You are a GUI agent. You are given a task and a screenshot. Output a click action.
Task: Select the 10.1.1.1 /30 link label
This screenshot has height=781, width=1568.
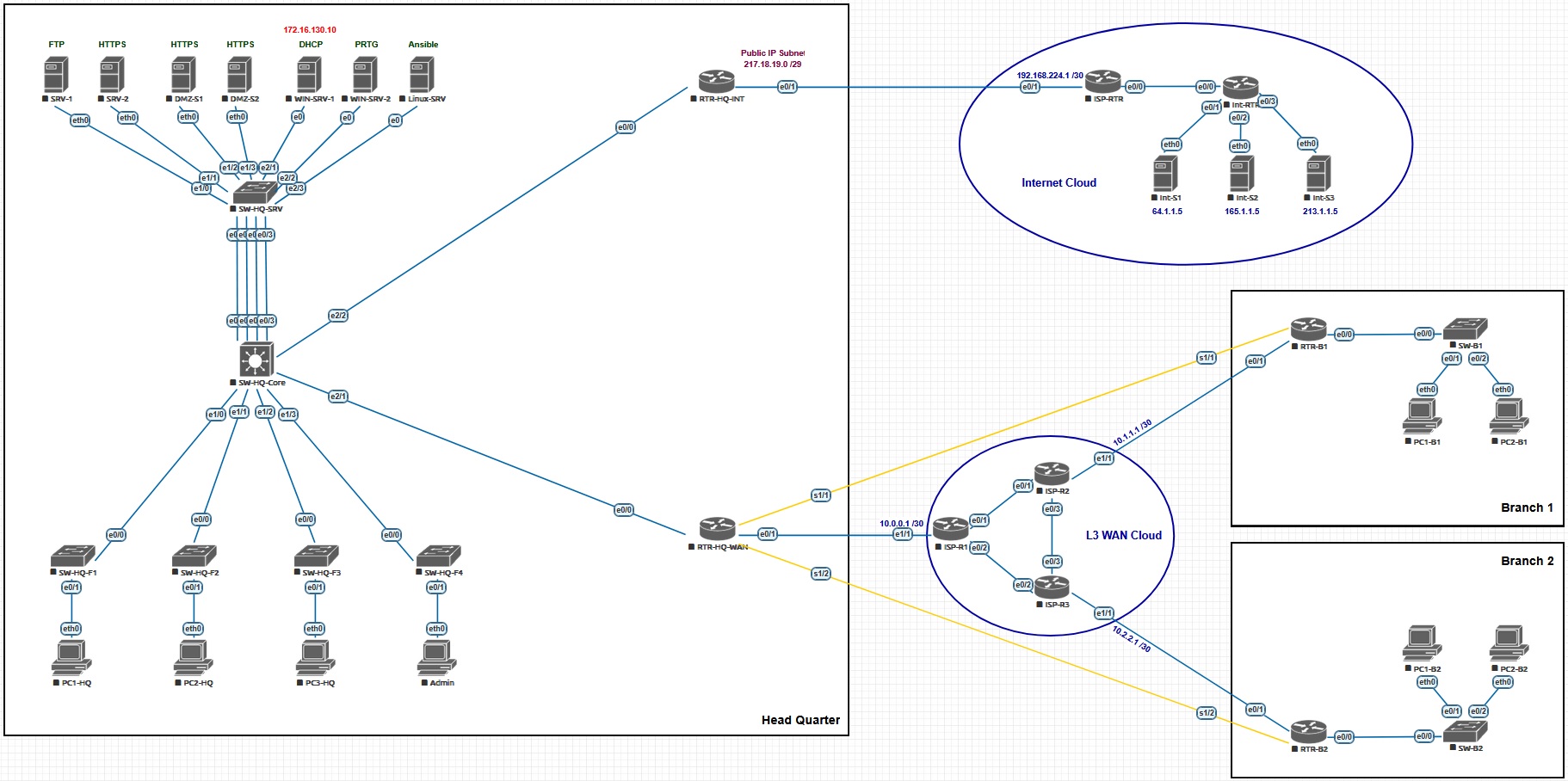[x=1133, y=433]
